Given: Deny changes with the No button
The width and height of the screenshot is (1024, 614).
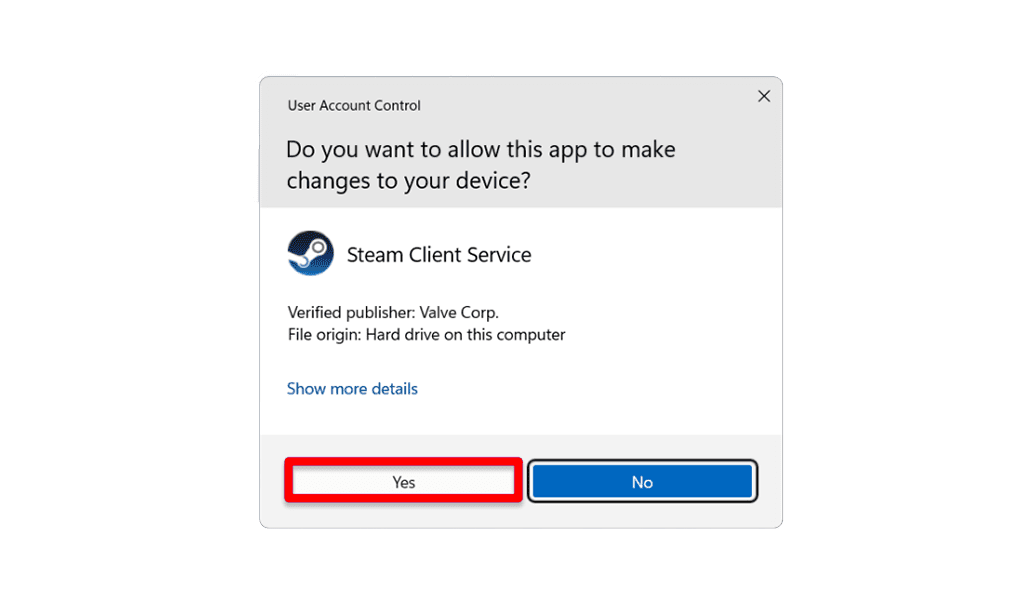Looking at the screenshot, I should (642, 481).
